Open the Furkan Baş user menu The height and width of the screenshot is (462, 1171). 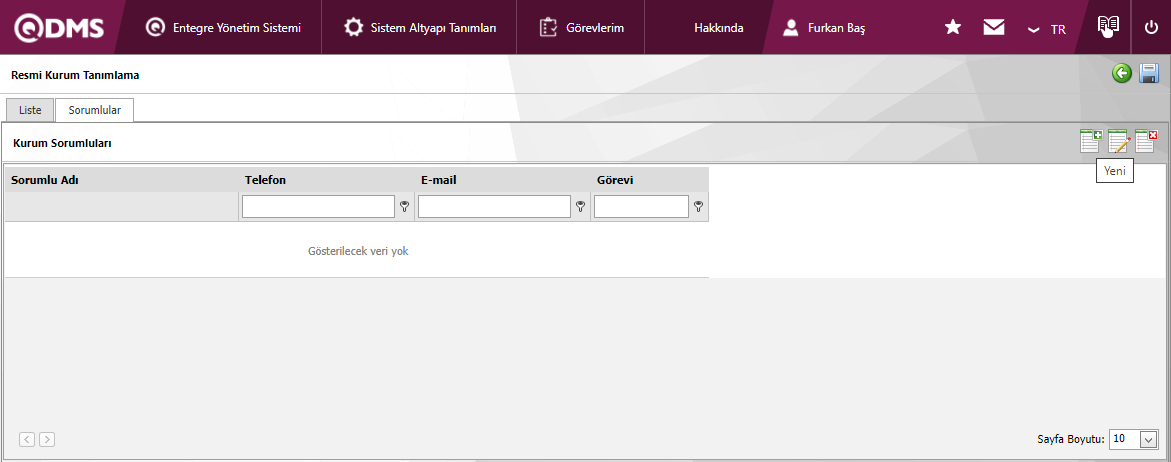pos(824,28)
